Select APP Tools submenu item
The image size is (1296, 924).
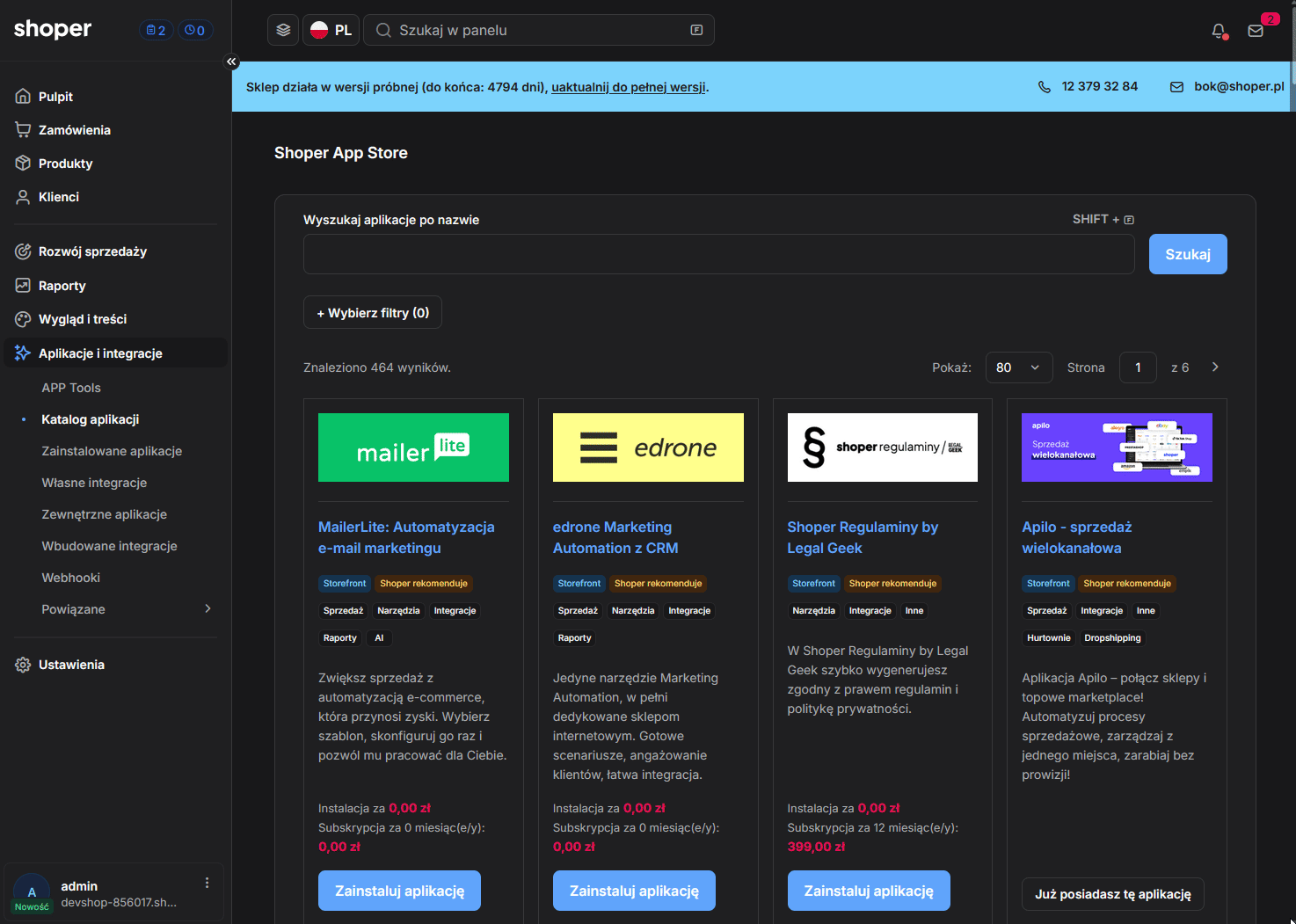pos(71,388)
